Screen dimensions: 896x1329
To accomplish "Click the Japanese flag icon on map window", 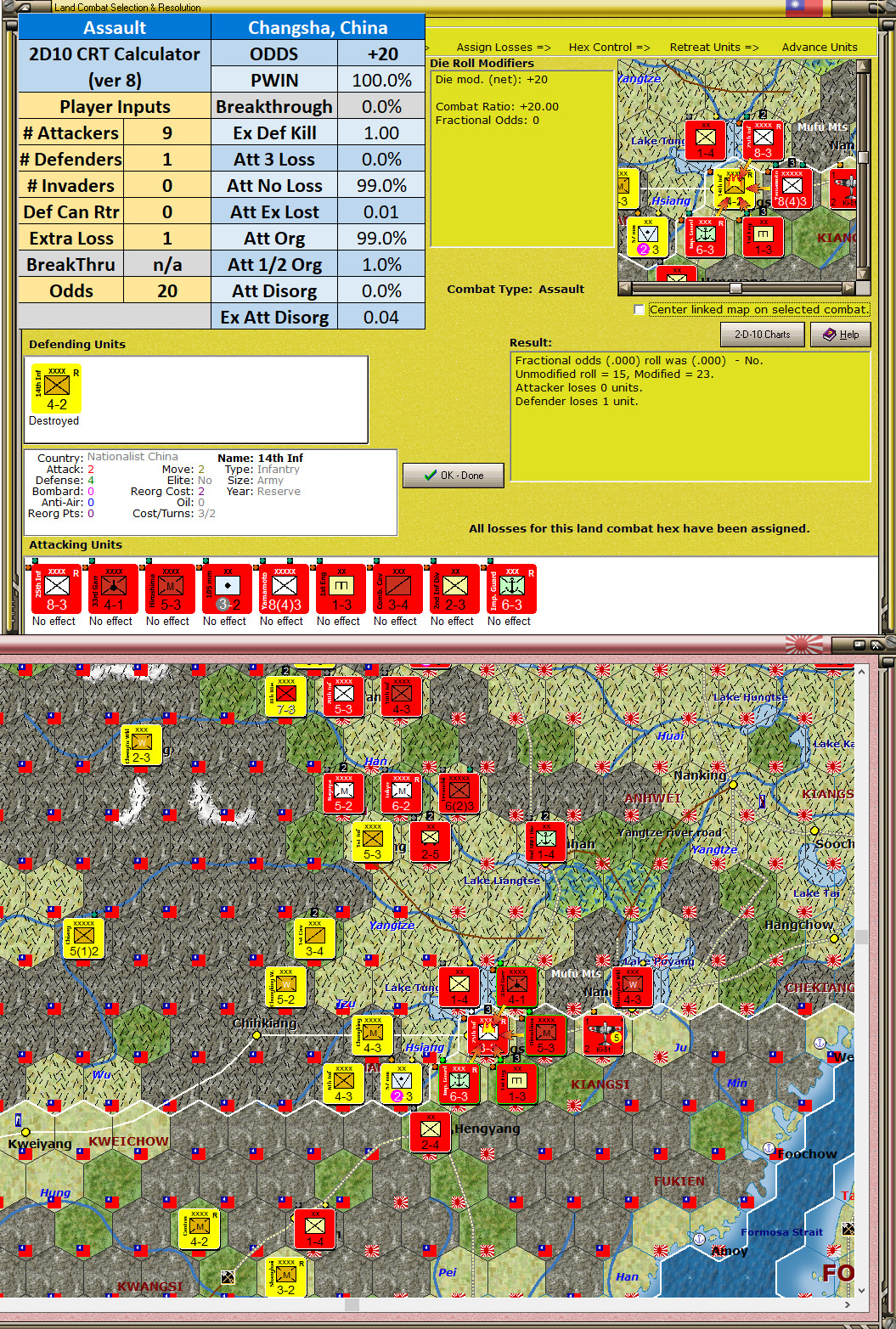I will tap(803, 645).
